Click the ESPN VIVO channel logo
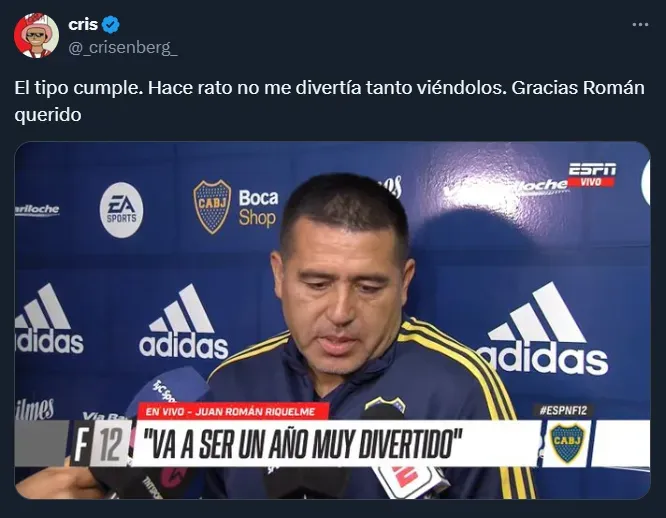The width and height of the screenshot is (666, 518). 592,175
